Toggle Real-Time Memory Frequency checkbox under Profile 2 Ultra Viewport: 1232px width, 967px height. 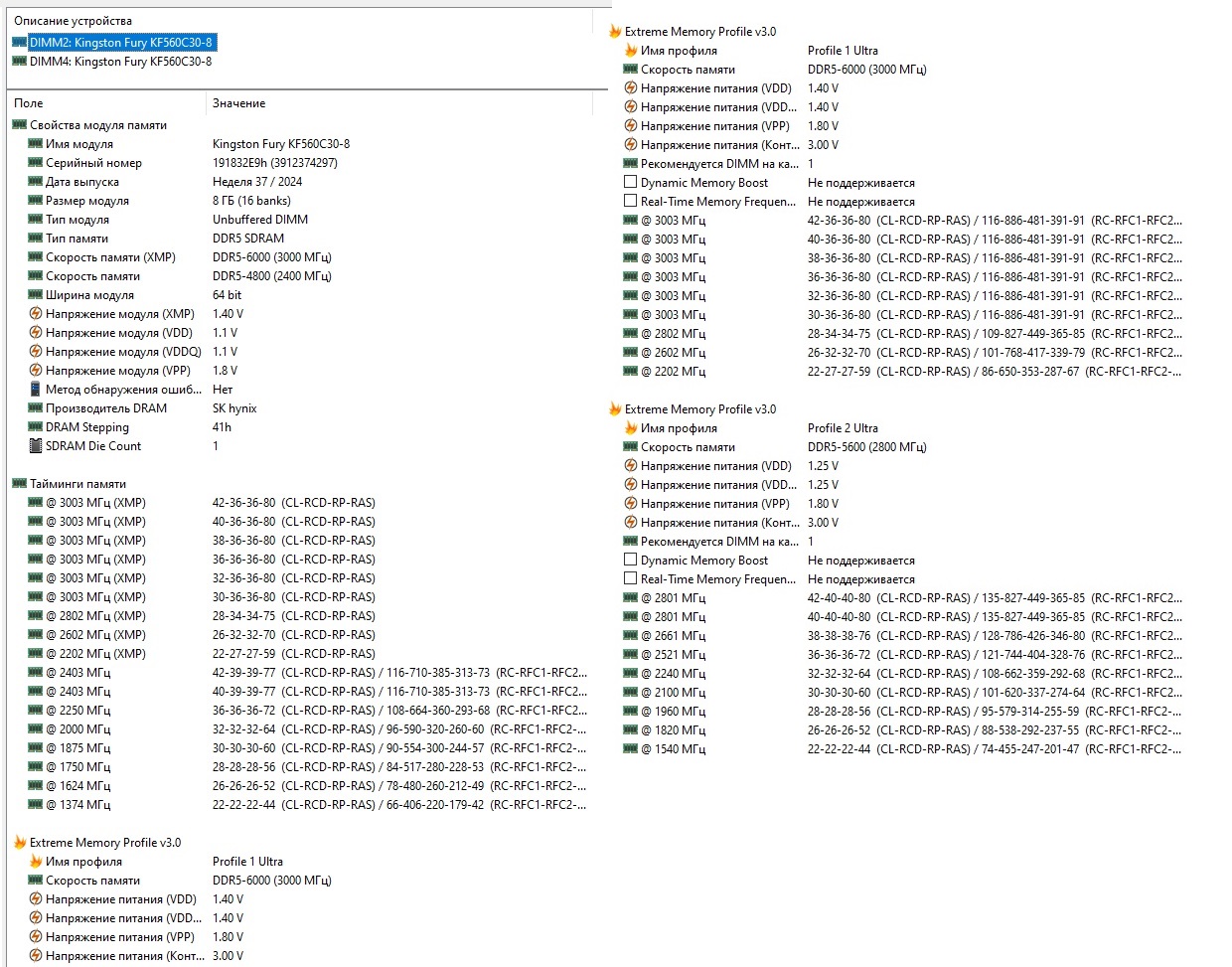click(630, 578)
